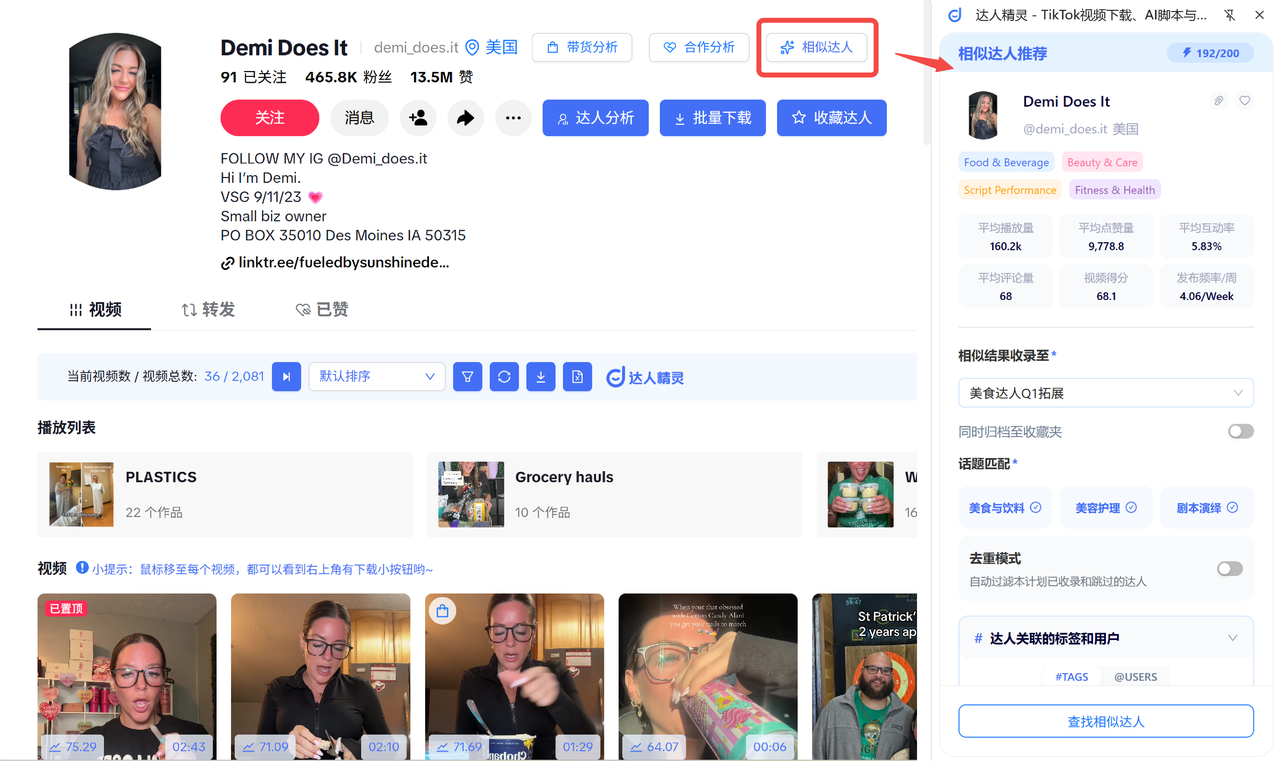
Task: Toggle 同时归档至收藏夹 switch
Action: (1241, 431)
